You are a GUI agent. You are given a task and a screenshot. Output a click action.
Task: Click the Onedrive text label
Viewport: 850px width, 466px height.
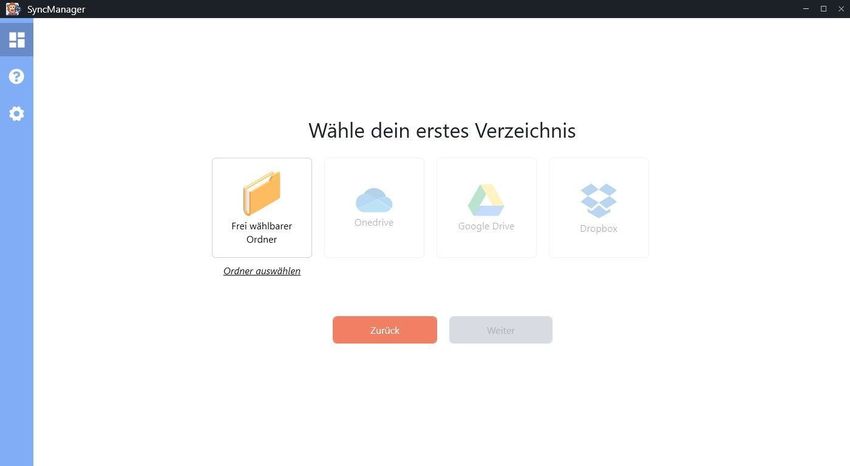374,222
